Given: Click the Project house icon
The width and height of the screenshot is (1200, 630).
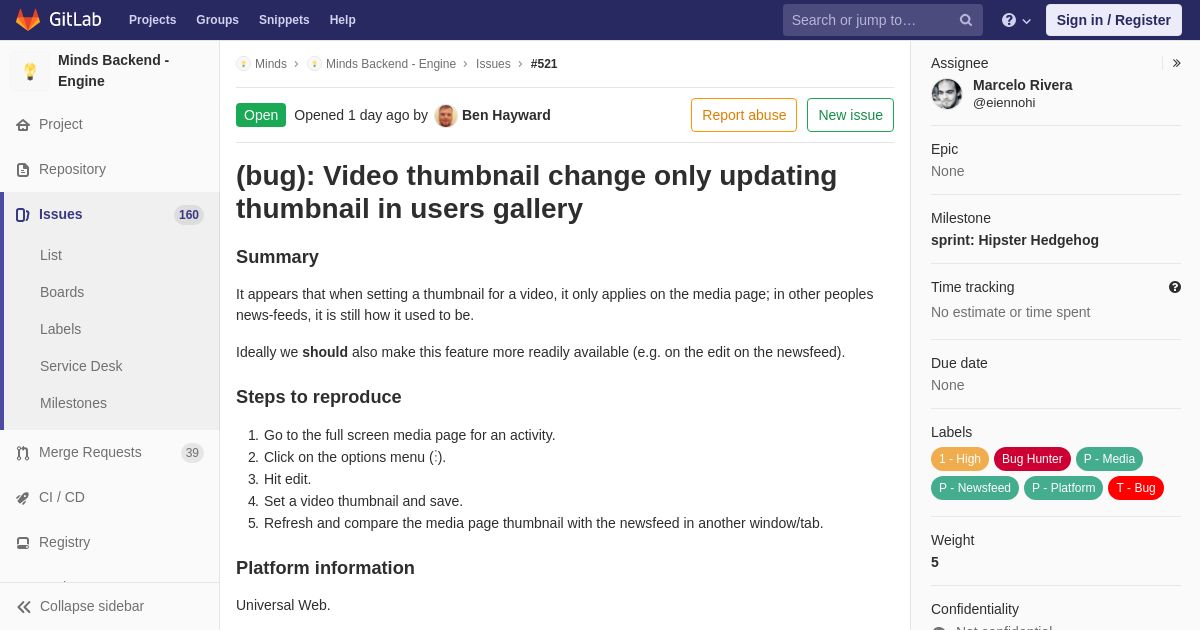Looking at the screenshot, I should click(x=23, y=125).
